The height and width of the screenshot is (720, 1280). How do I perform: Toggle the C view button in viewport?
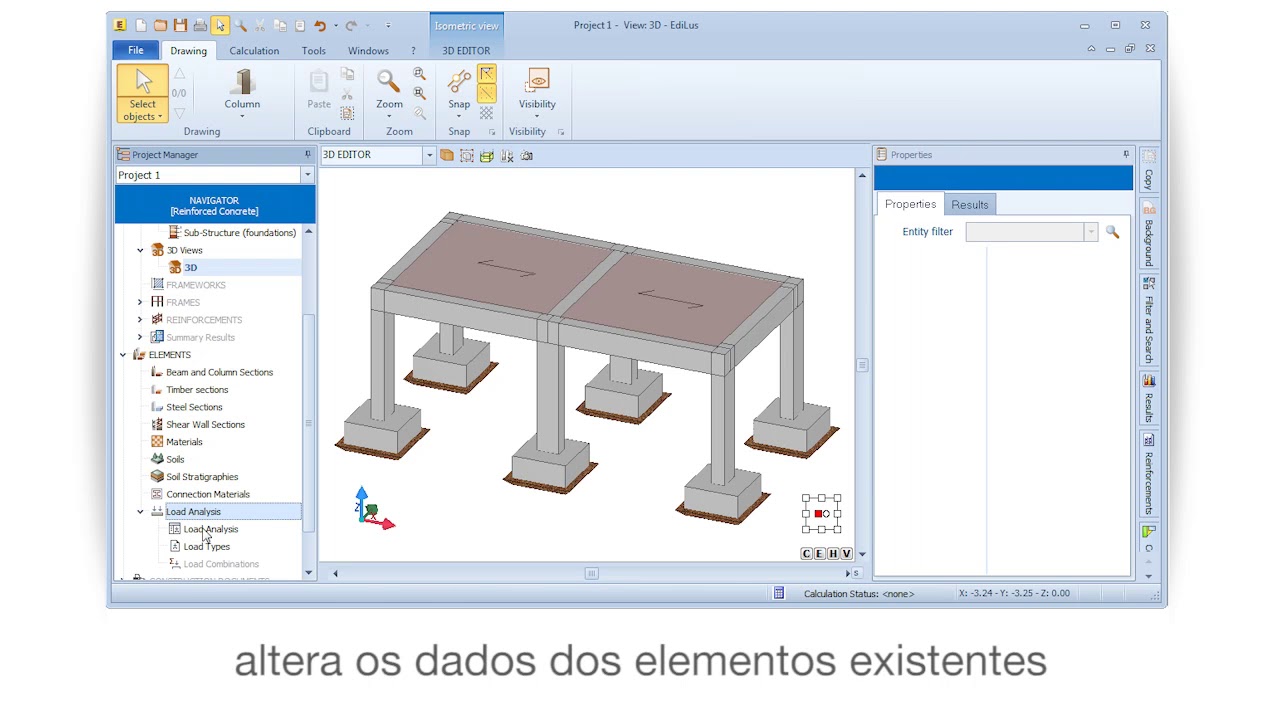pos(806,554)
